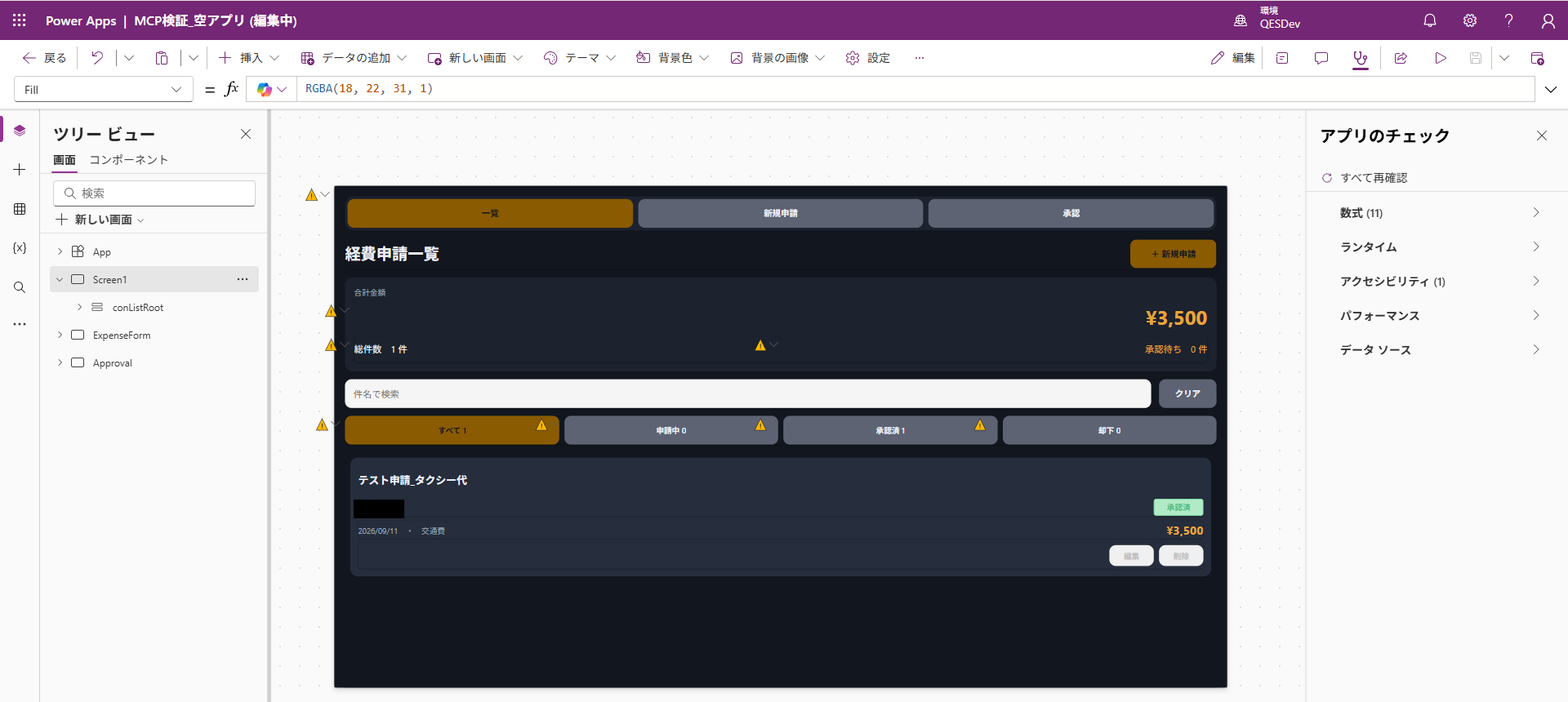Image resolution: width=1568 pixels, height=702 pixels.
Task: Switch to the コンポーネント tab
Action: (129, 160)
